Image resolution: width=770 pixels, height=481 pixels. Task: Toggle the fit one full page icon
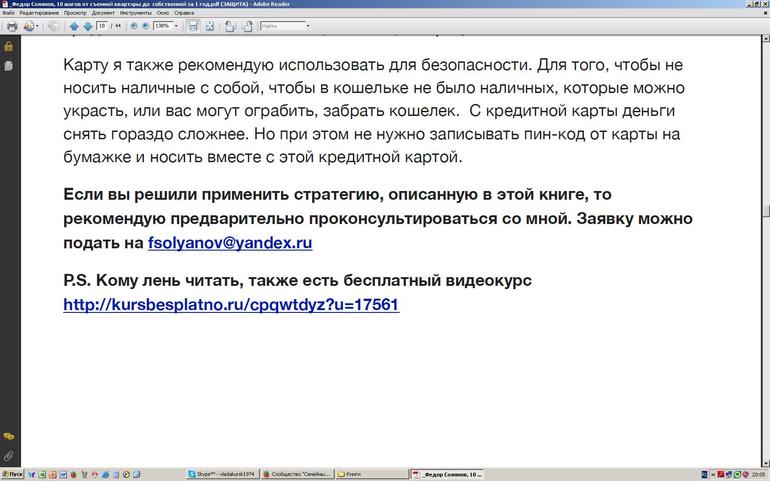209,26
